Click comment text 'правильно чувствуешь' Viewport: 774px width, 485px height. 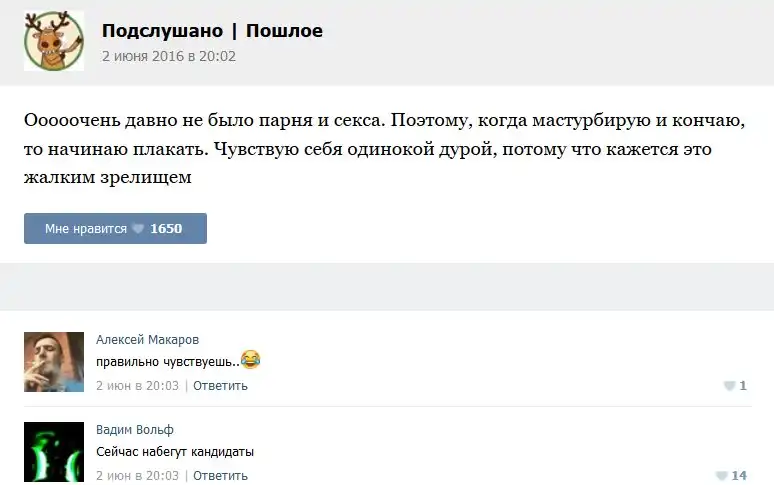click(x=166, y=360)
